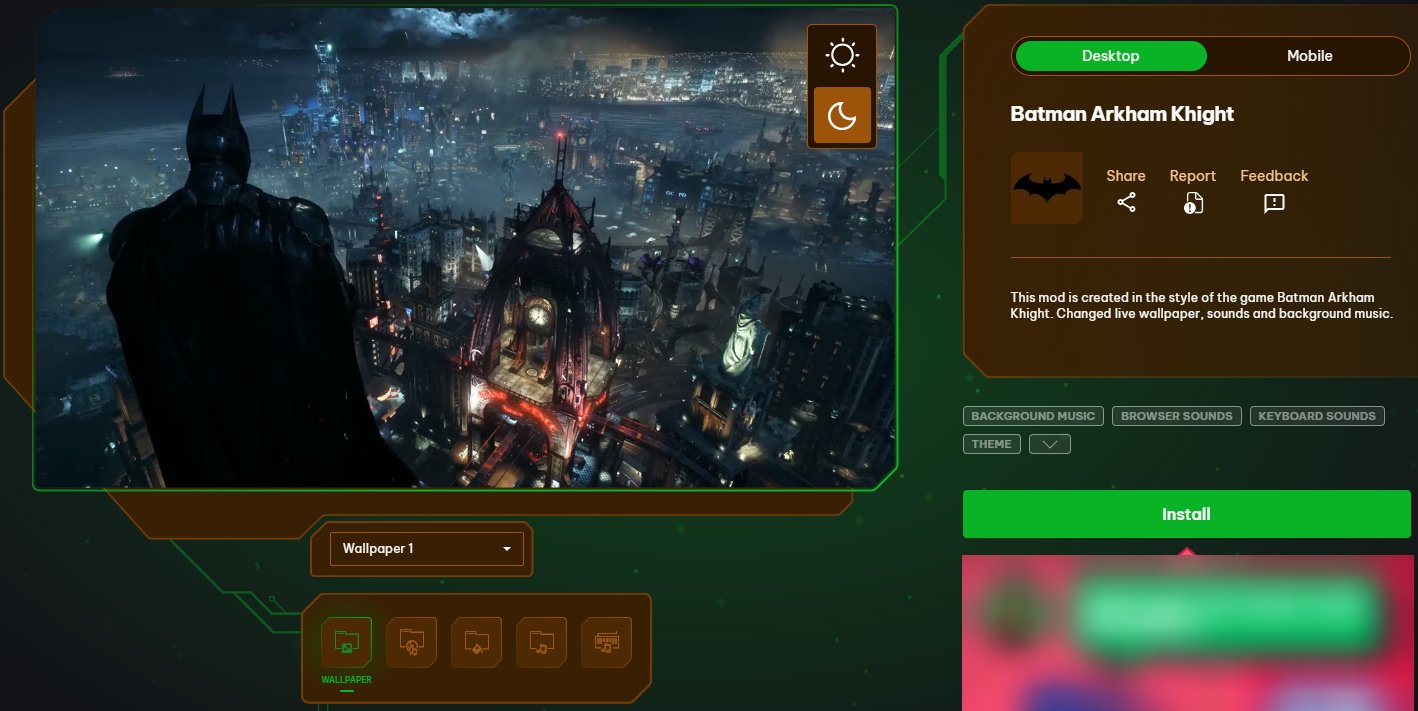This screenshot has width=1418, height=711.
Task: Click the 'Batman Arkham Khight' title
Action: coord(1122,114)
